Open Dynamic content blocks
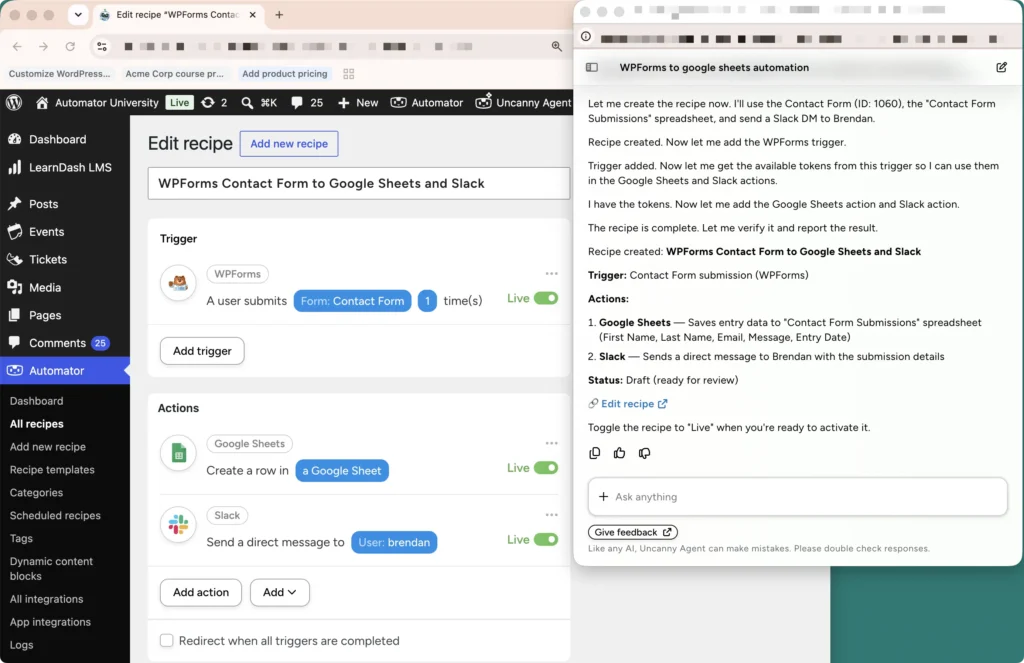This screenshot has width=1024, height=663. tap(51, 568)
